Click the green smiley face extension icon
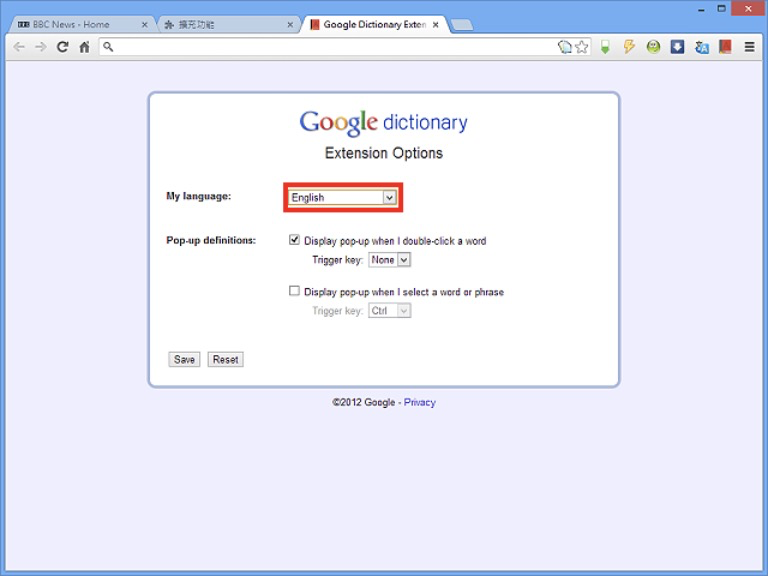Viewport: 768px width, 578px height. click(x=653, y=47)
